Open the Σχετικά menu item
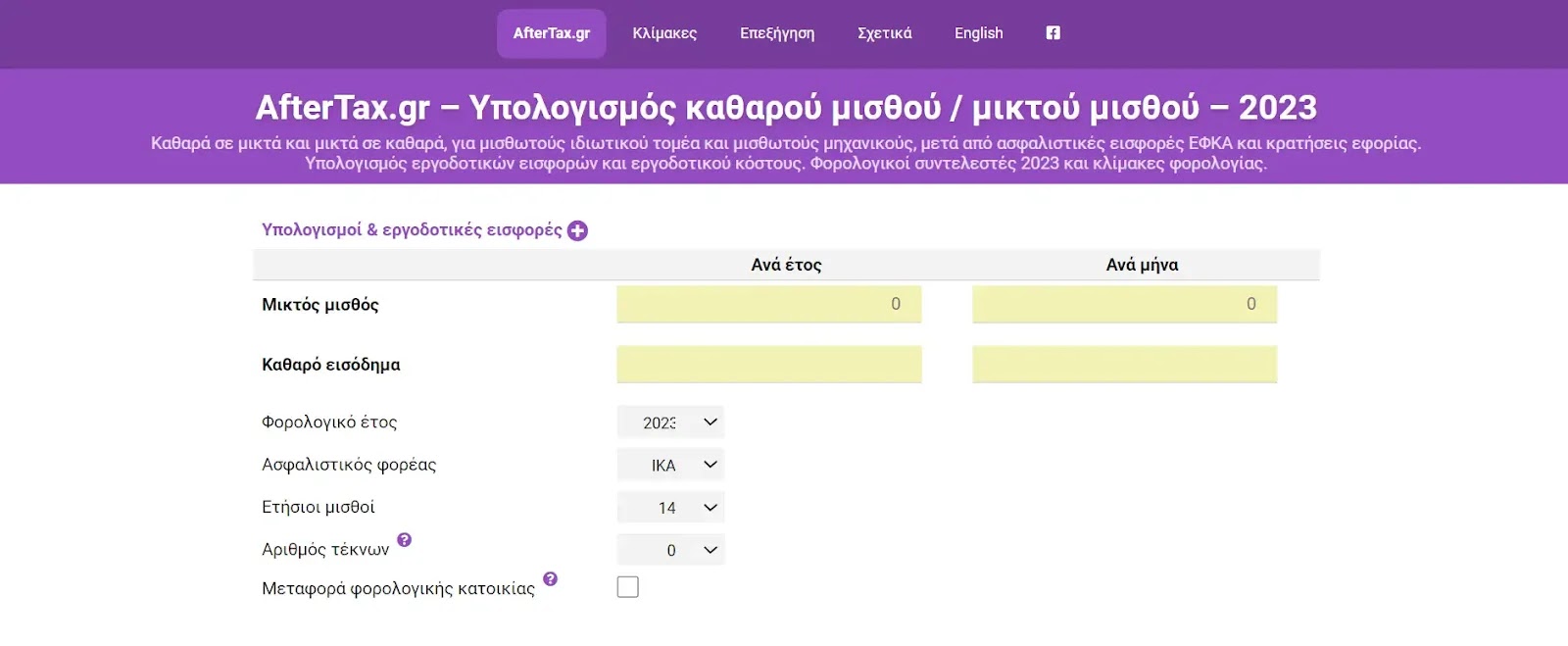The height and width of the screenshot is (646, 1568). [885, 33]
